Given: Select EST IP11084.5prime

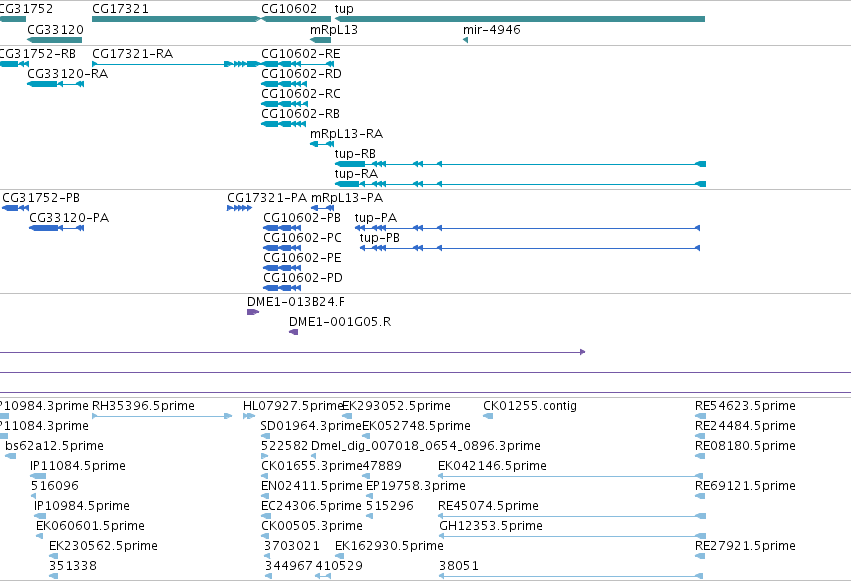Looking at the screenshot, I should pos(38,476).
